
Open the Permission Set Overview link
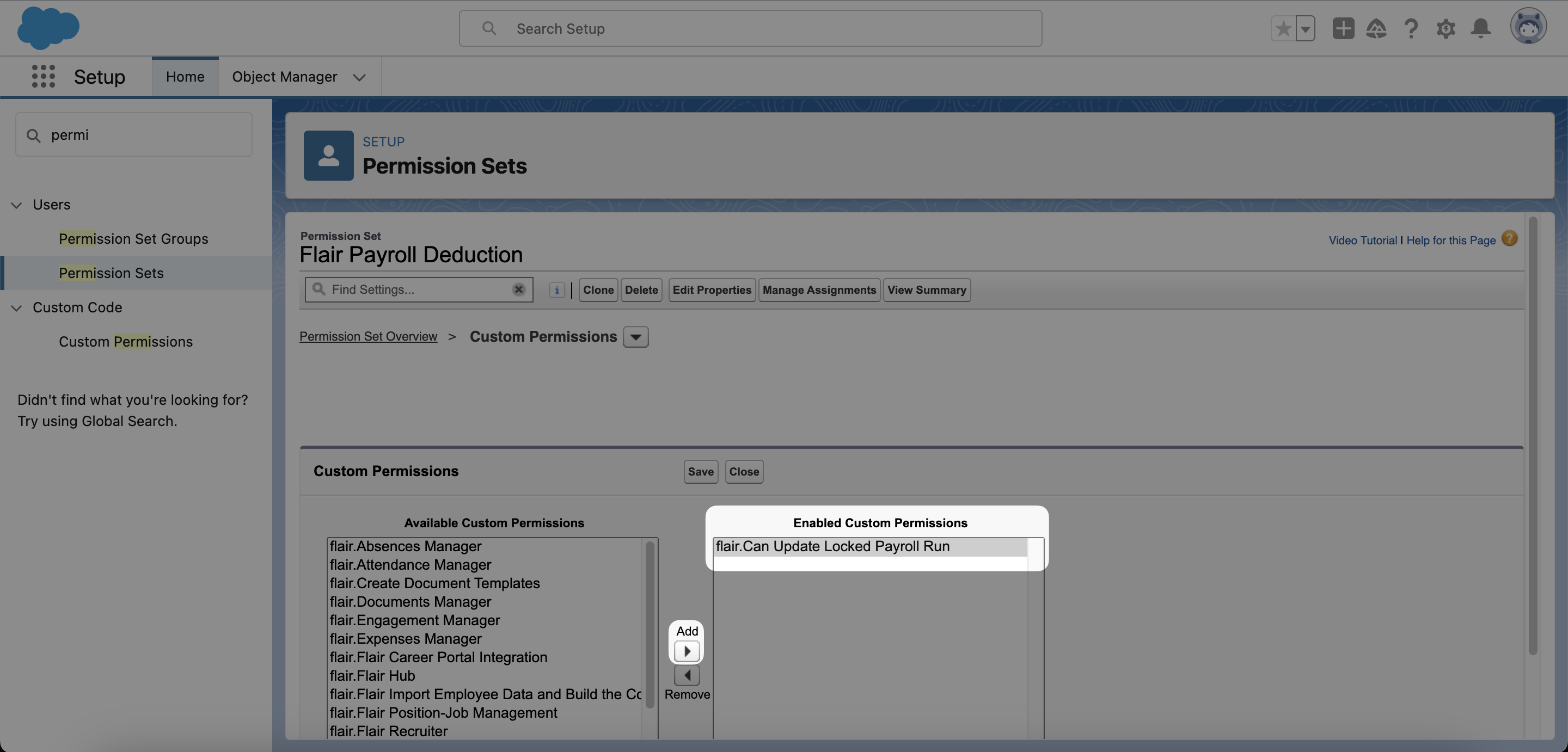[368, 336]
